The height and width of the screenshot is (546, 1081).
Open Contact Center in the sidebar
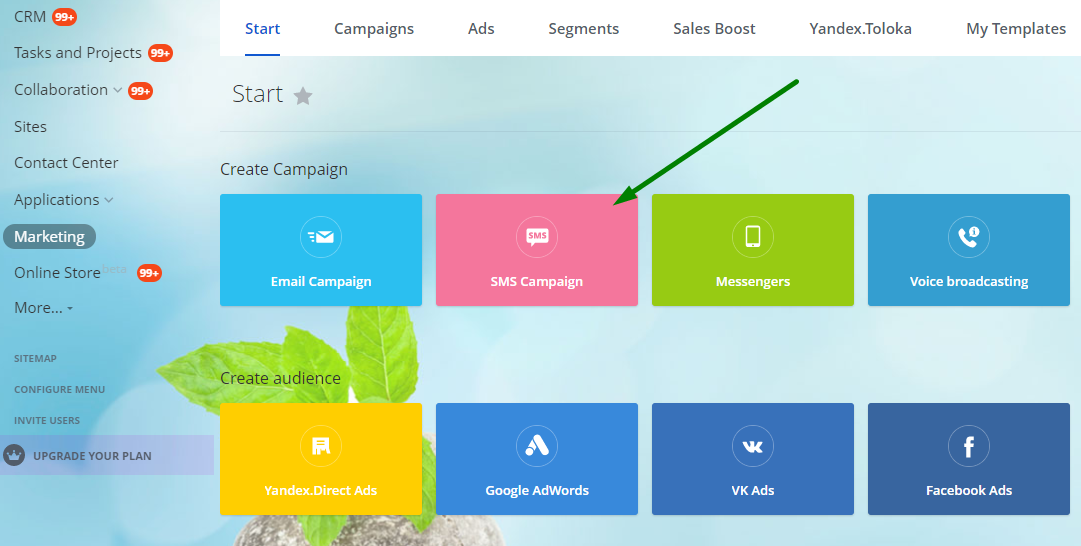66,163
